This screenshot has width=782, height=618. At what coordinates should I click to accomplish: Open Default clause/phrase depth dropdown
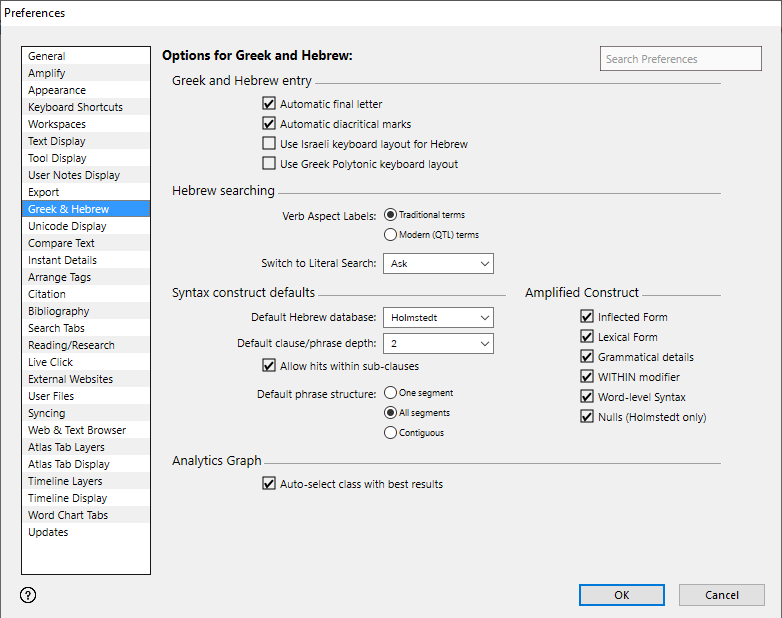pos(438,344)
